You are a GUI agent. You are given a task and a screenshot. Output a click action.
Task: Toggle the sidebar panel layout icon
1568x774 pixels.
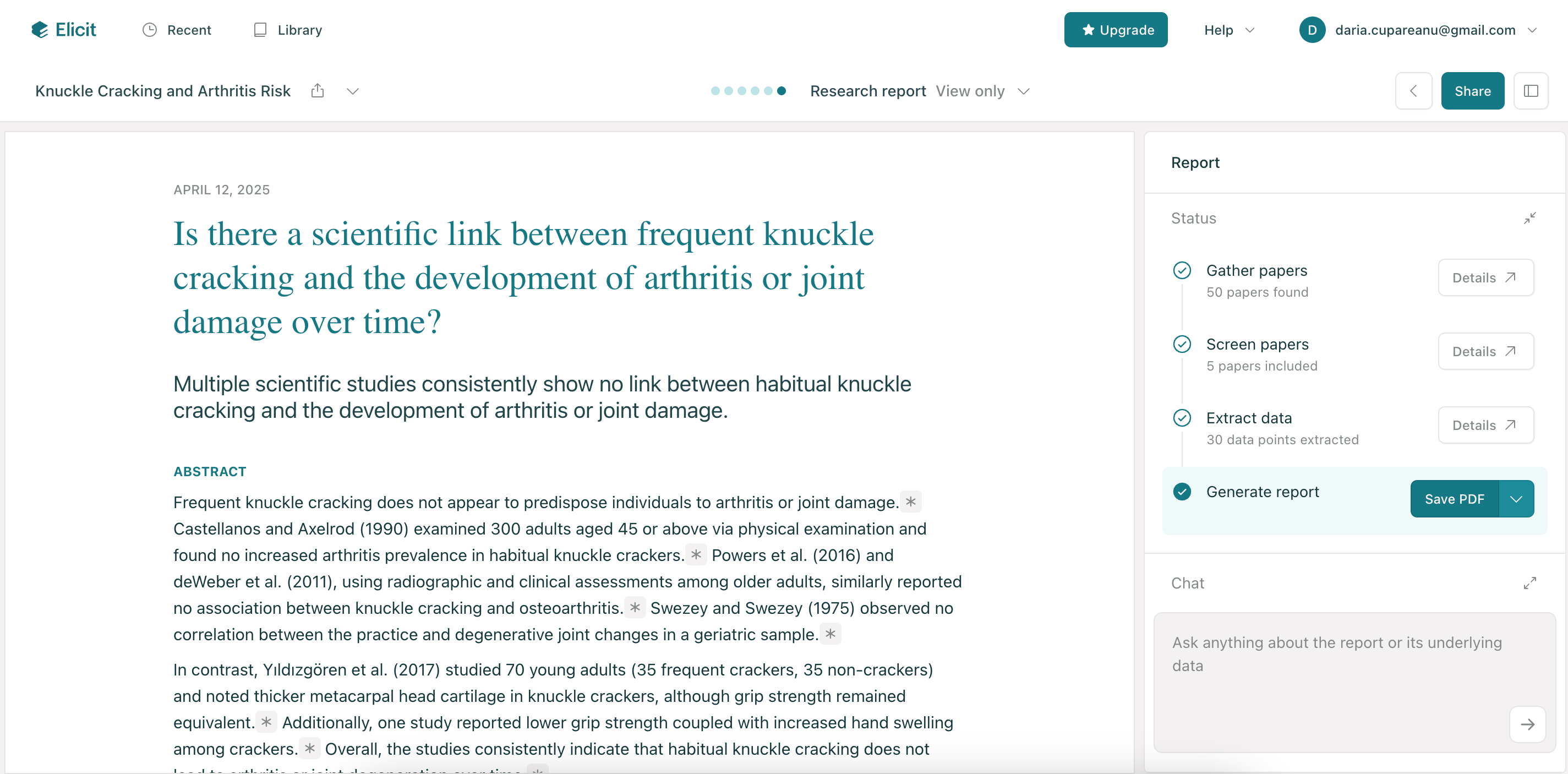click(x=1530, y=91)
